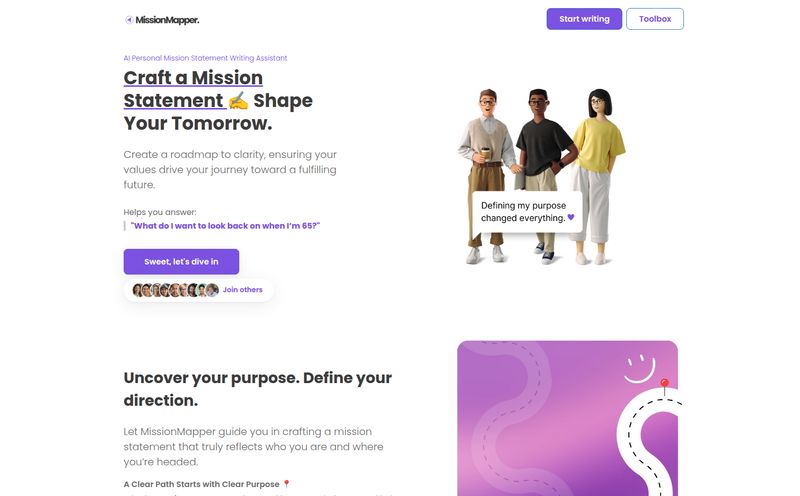The height and width of the screenshot is (496, 800).
Task: Click the writing hand emoji in headline
Action: 238,101
